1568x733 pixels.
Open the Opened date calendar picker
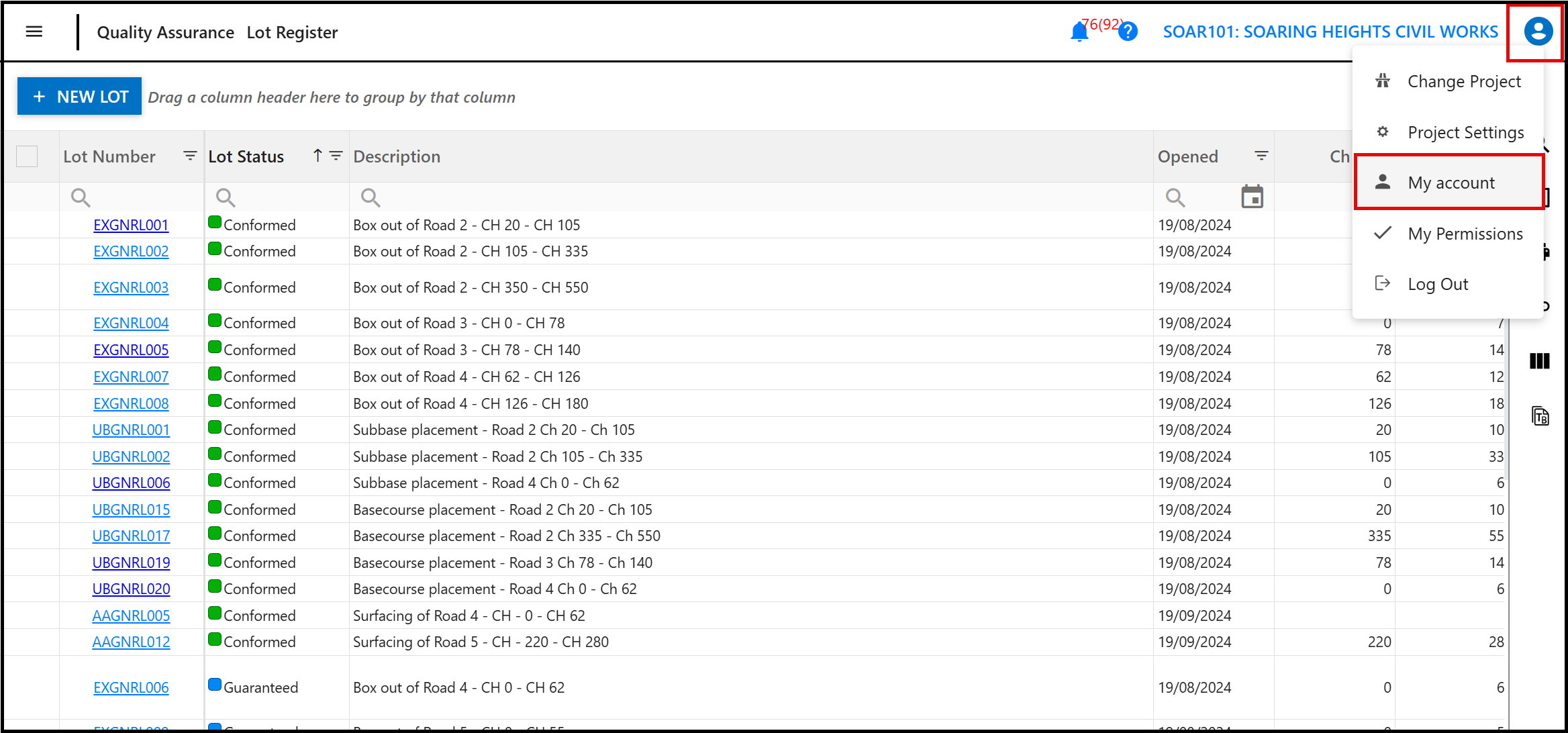point(1252,197)
